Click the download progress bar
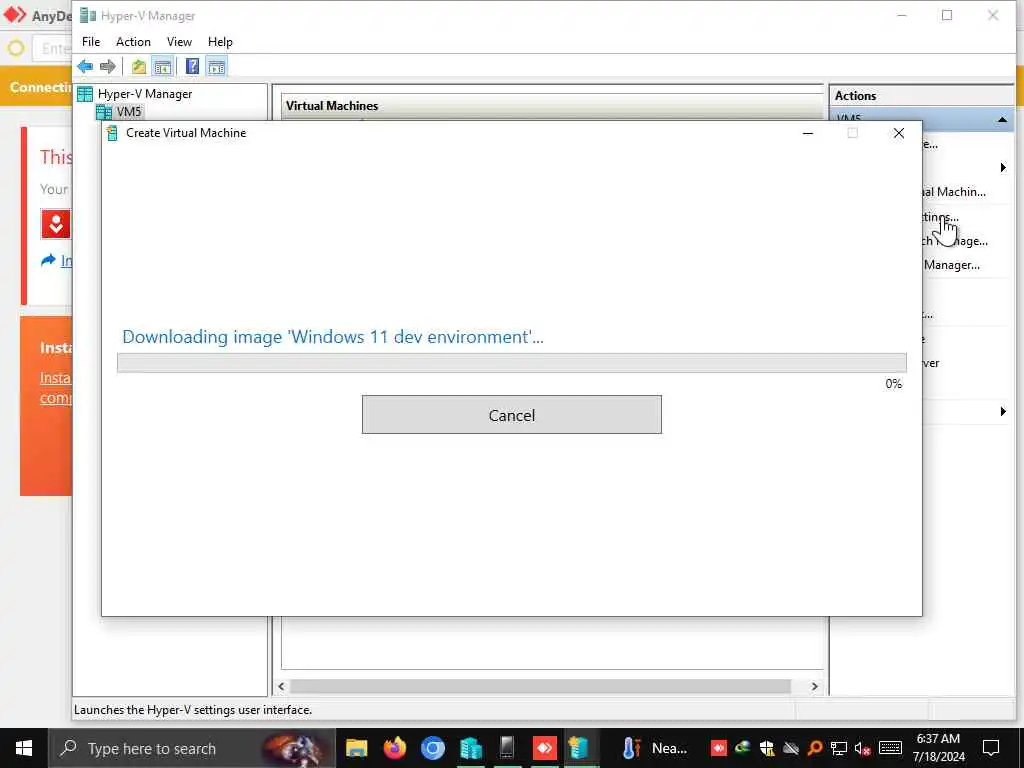The width and height of the screenshot is (1024, 768). coord(511,362)
